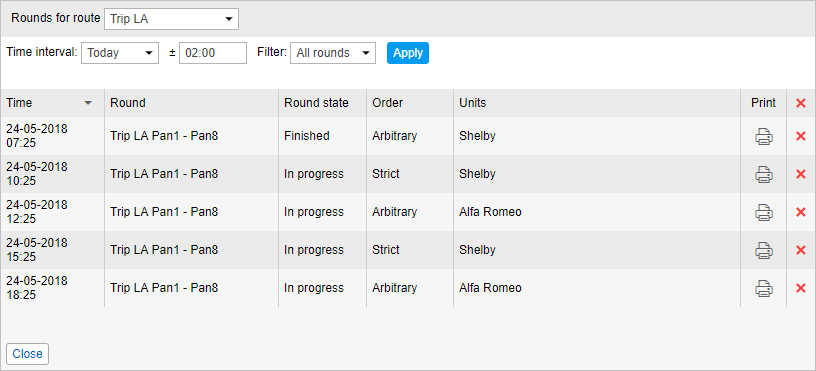Open the Rounds for route dropdown
The width and height of the screenshot is (816, 371).
click(171, 19)
